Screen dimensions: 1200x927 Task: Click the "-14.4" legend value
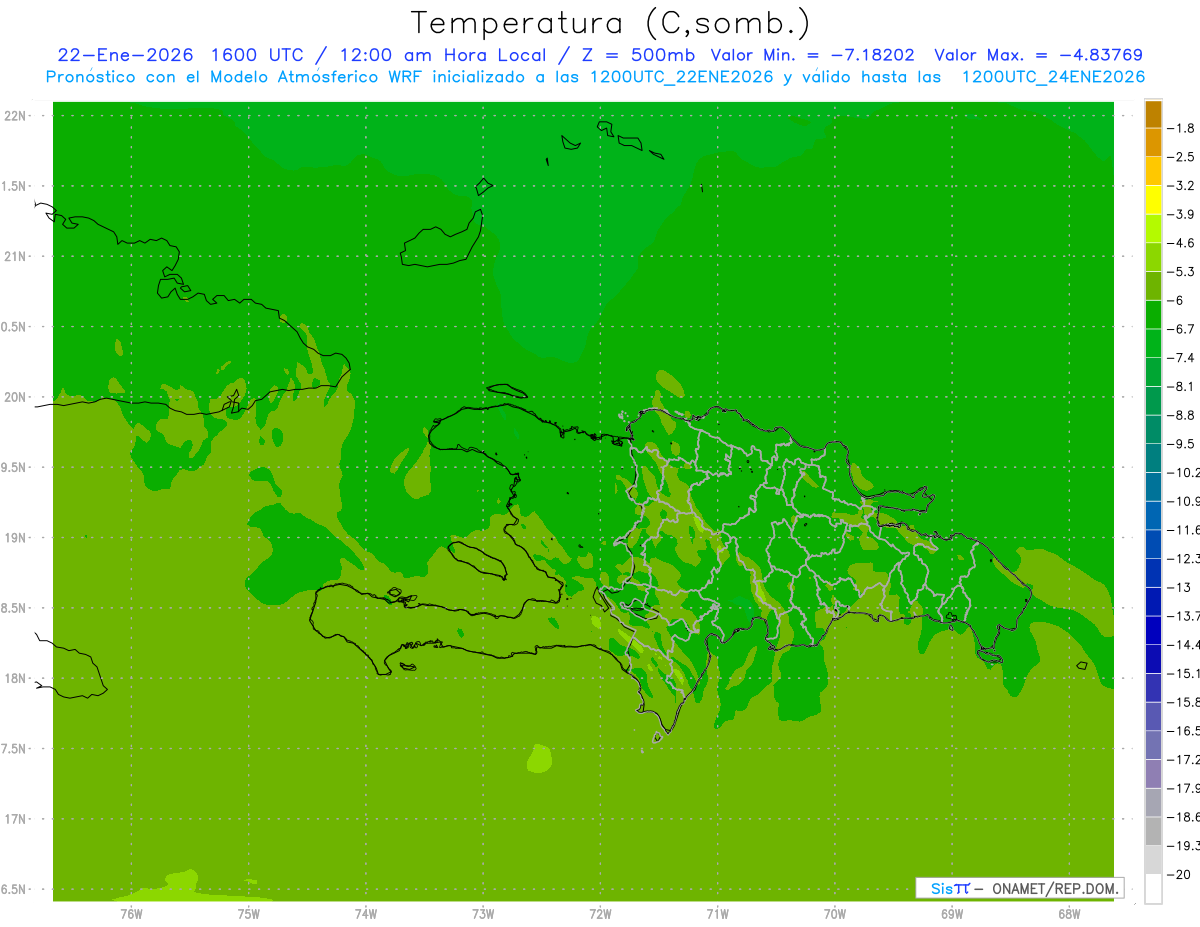(1183, 644)
